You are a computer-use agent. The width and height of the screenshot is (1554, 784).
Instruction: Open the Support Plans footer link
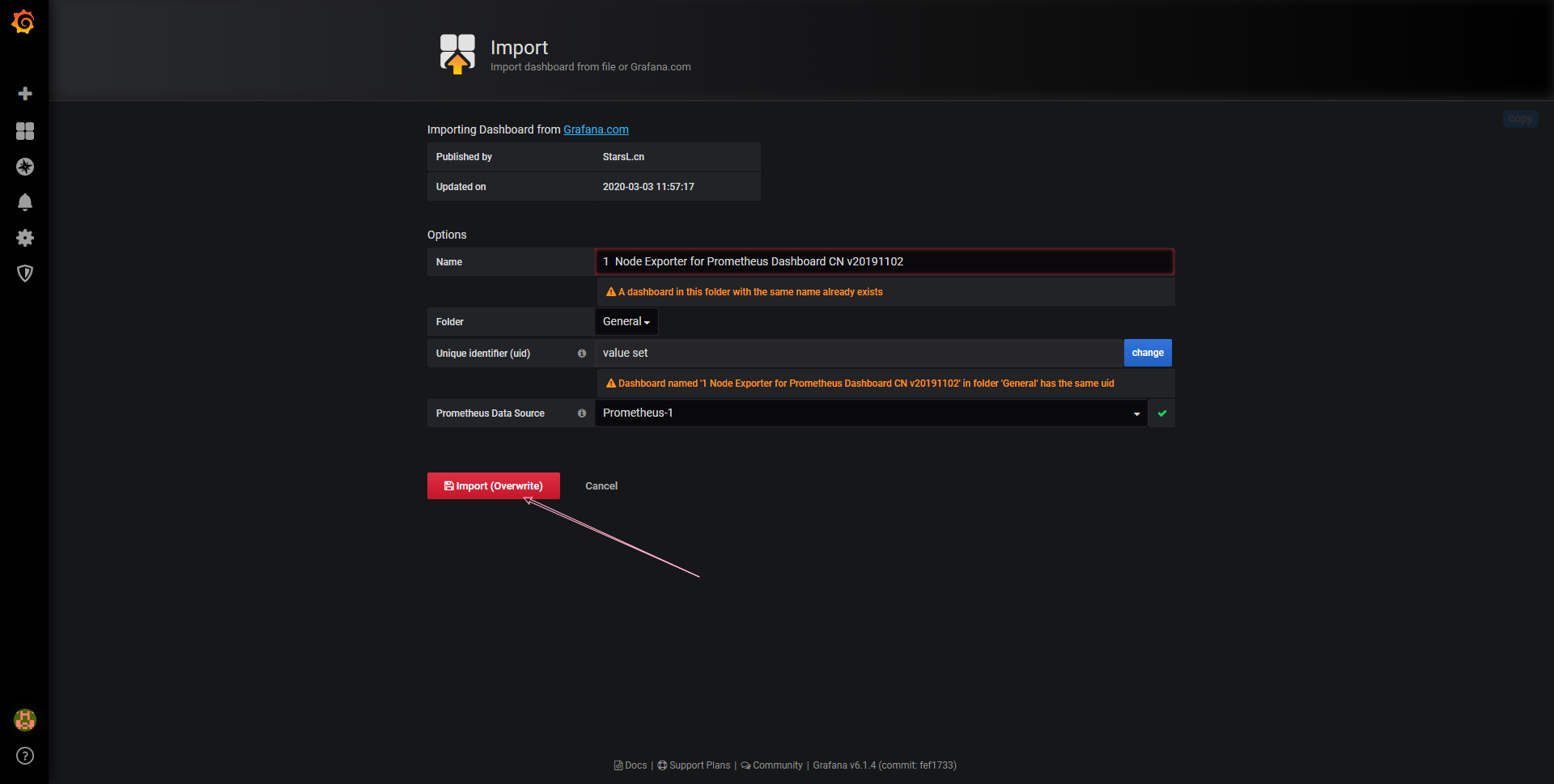(x=694, y=765)
